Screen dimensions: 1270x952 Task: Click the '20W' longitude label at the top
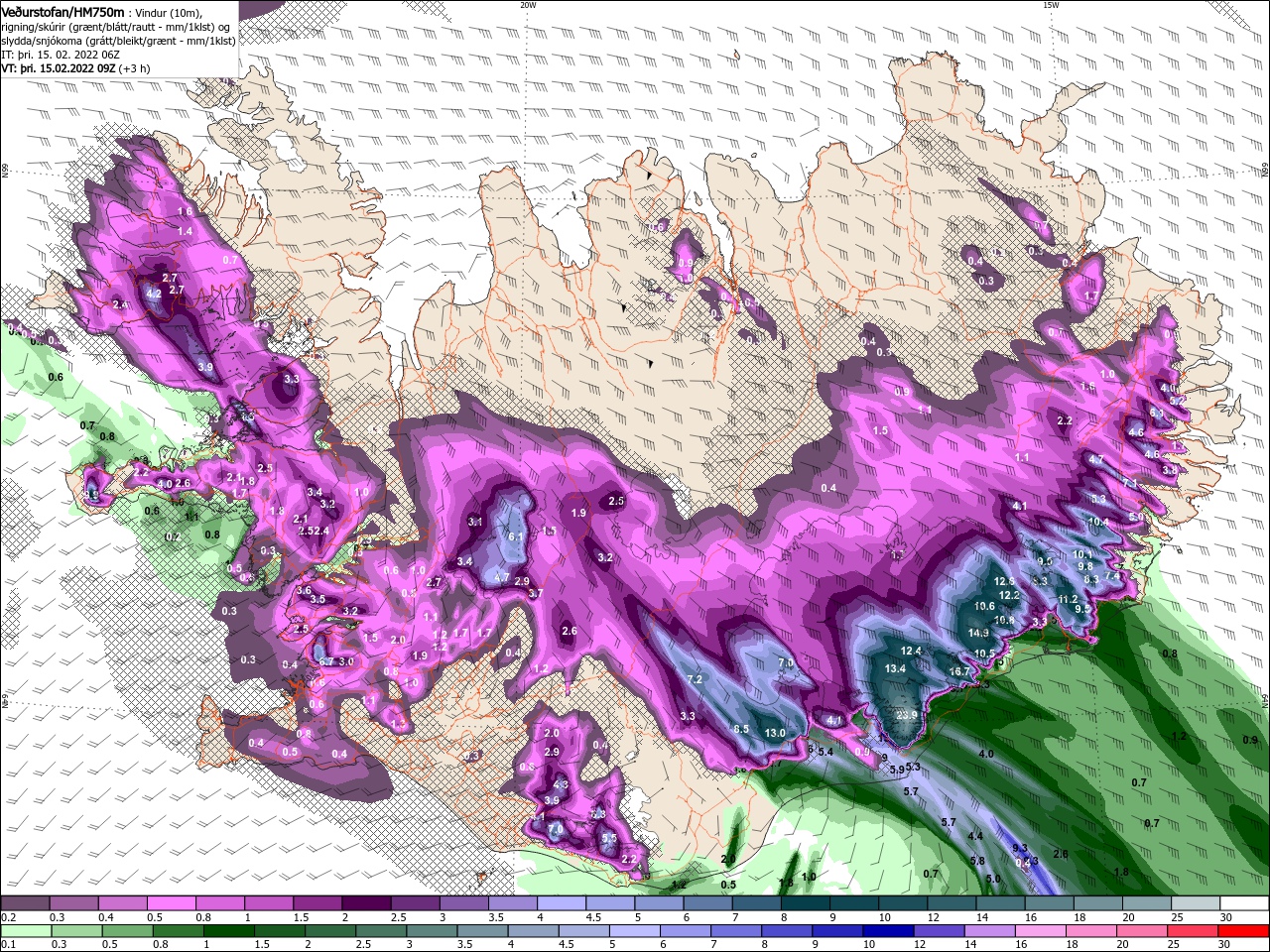[x=528, y=5]
